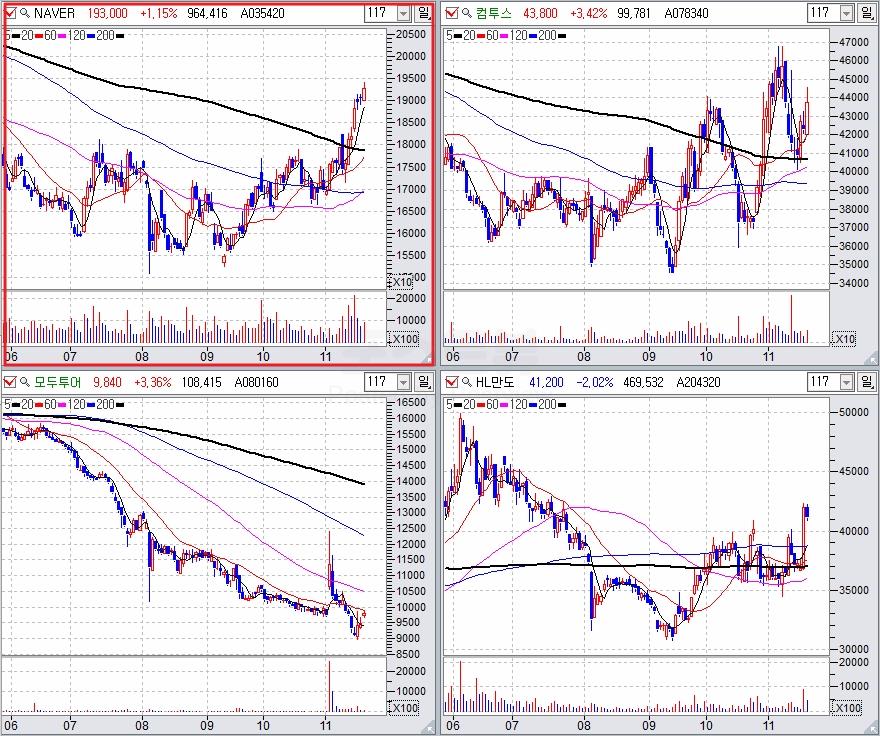880x736 pixels.
Task: Uncheck the NAVER chart checkbox
Action: click(x=10, y=14)
